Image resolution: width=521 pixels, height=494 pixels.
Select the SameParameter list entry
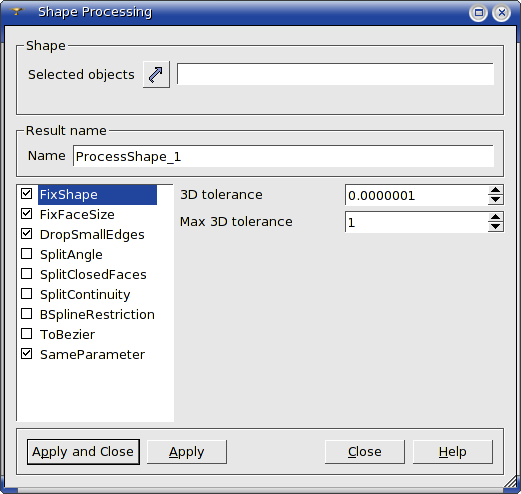pyautogui.click(x=92, y=355)
